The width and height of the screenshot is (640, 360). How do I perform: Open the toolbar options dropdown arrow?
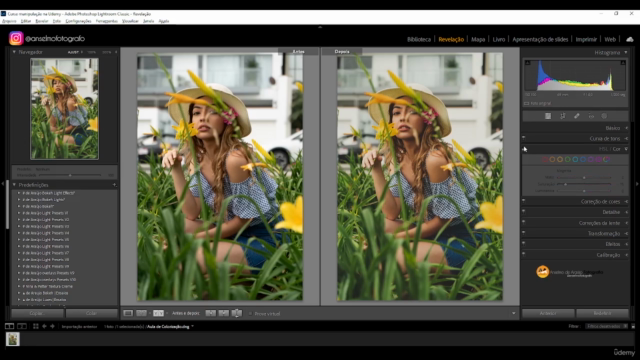[513, 313]
